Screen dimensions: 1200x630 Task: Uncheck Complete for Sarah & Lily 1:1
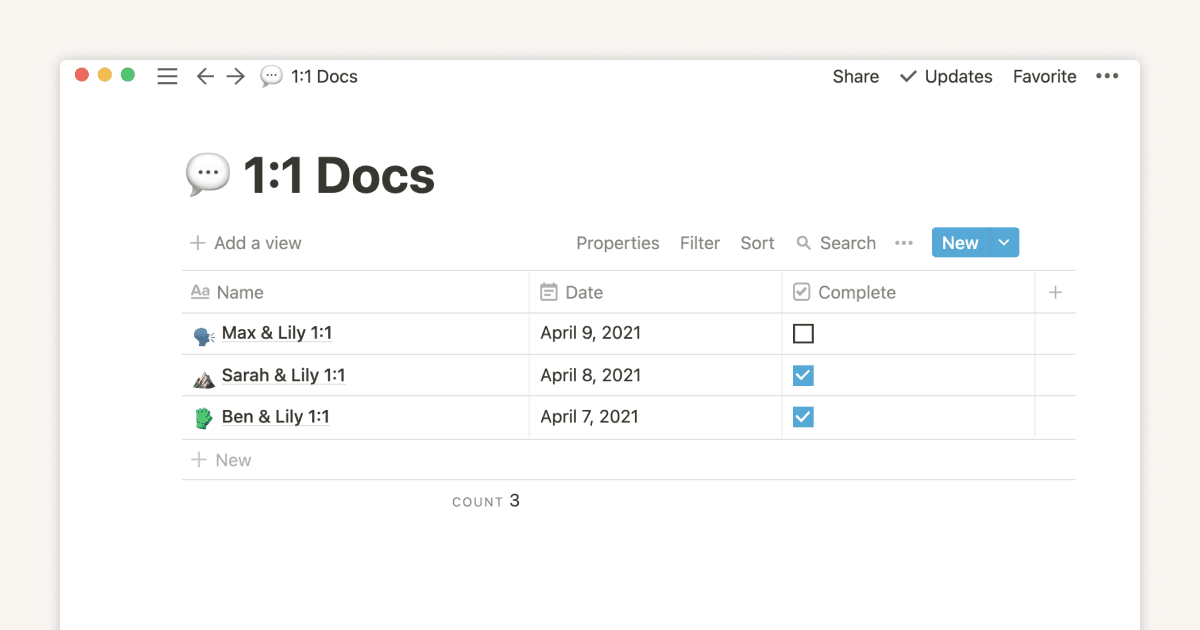pyautogui.click(x=803, y=375)
